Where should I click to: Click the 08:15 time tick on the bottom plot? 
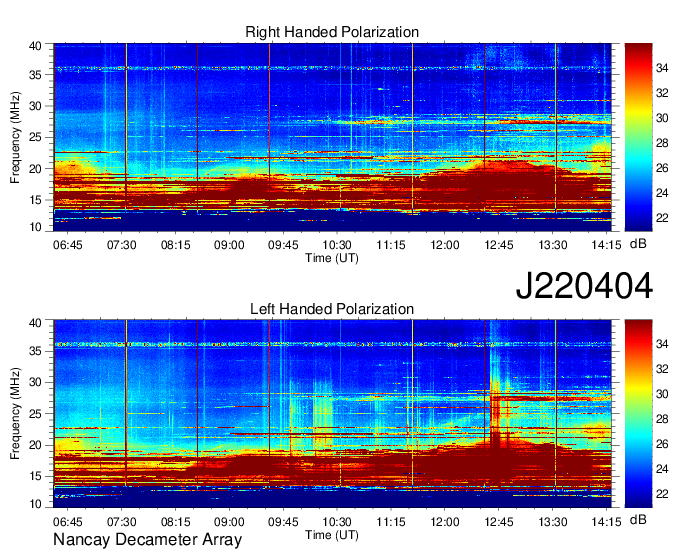click(x=176, y=522)
